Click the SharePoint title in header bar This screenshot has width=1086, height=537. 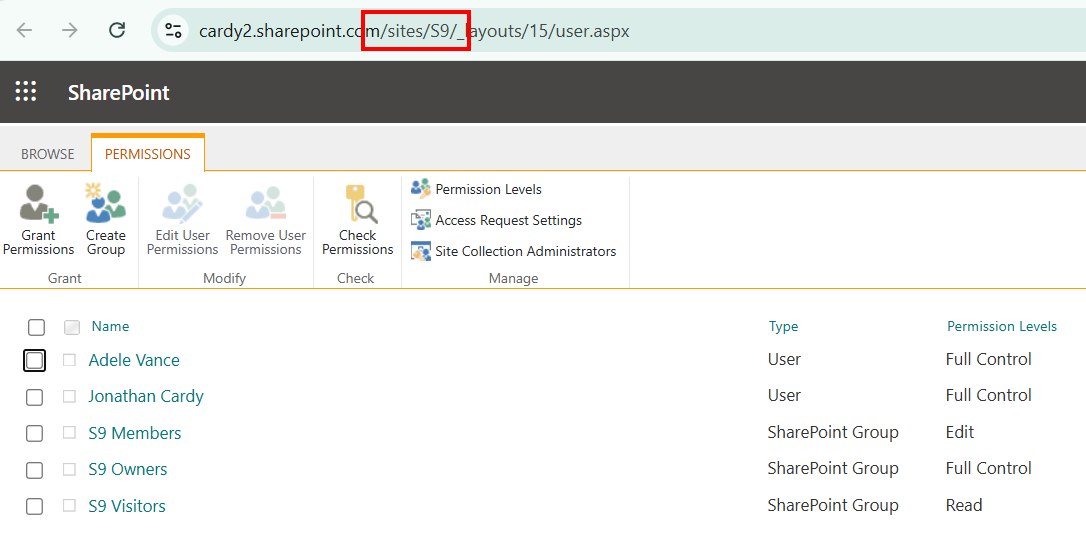click(118, 93)
